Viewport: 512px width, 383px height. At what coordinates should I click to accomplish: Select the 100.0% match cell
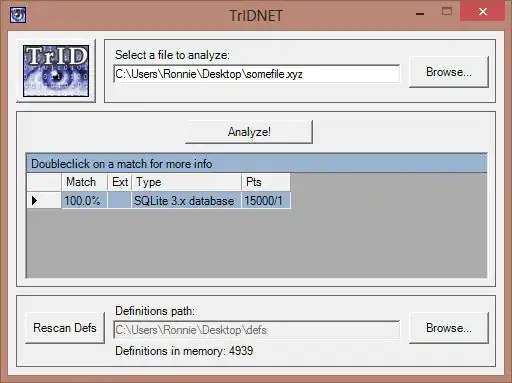click(x=84, y=201)
